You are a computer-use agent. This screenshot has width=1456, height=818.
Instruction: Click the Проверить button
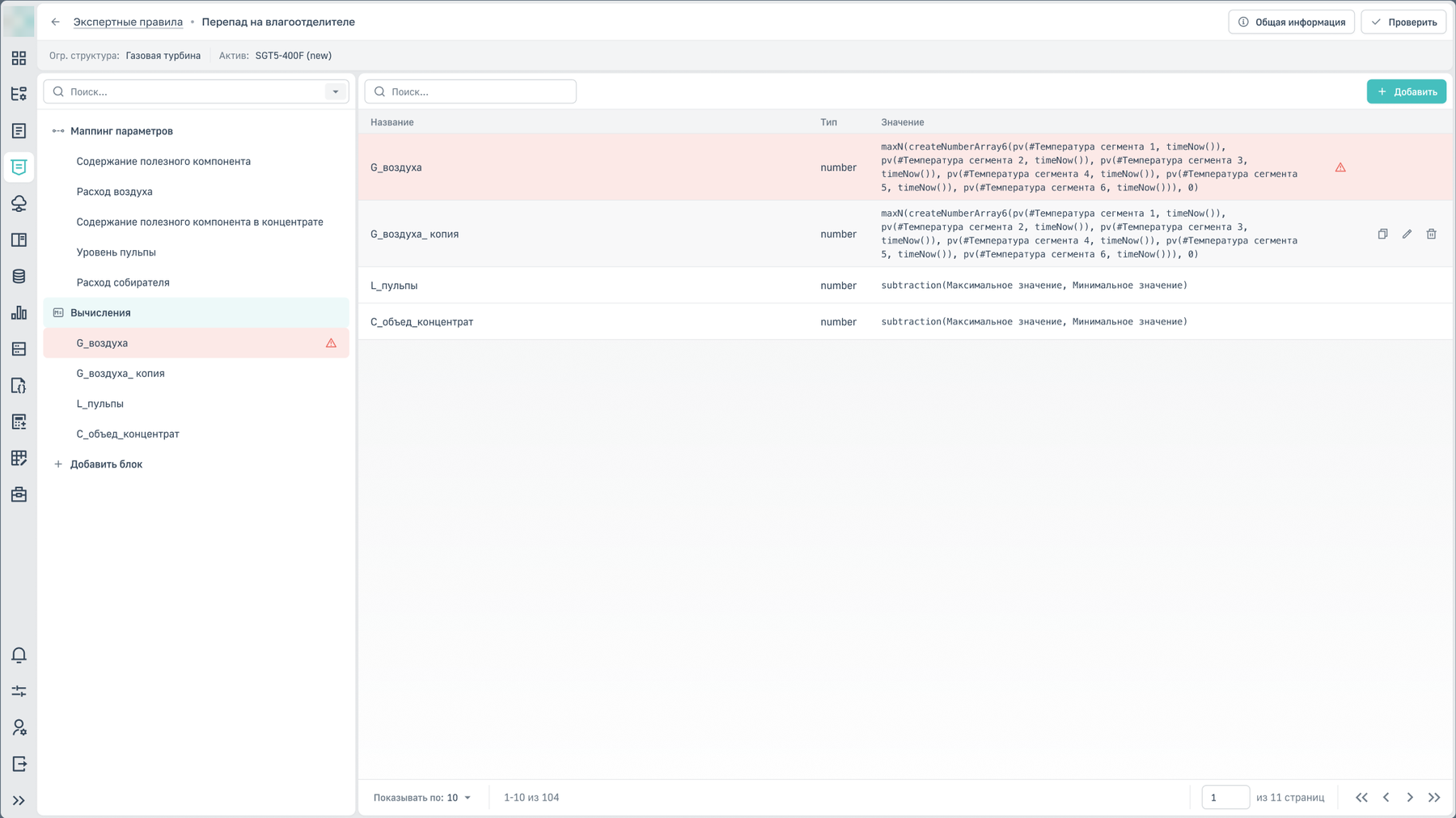pyautogui.click(x=1403, y=22)
